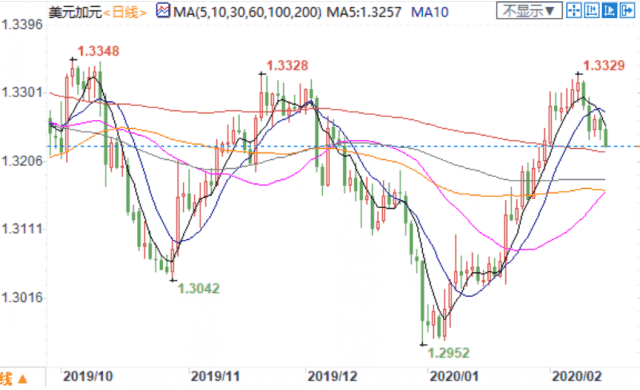Select the MA10 indicator label
This screenshot has width=640, height=390.
429,12
